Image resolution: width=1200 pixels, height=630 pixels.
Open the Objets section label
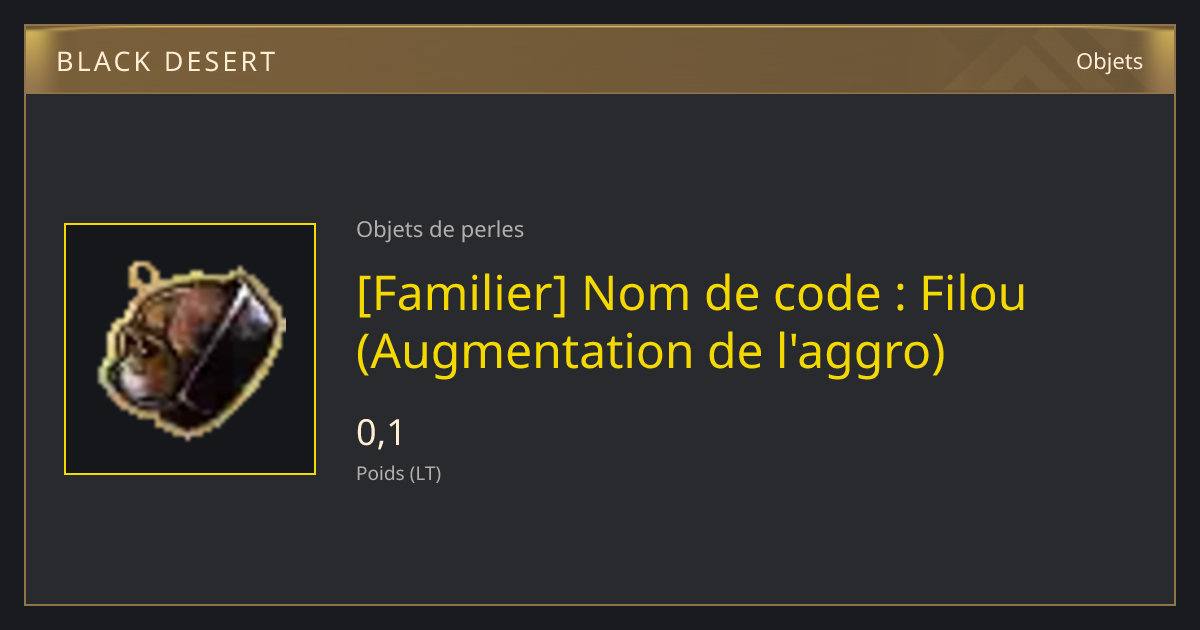point(1109,62)
